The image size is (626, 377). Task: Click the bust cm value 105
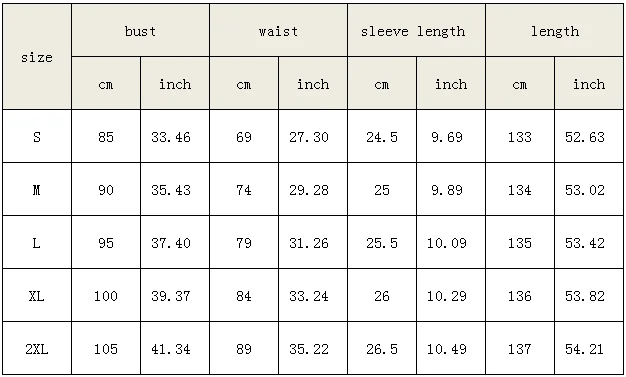[106, 349]
